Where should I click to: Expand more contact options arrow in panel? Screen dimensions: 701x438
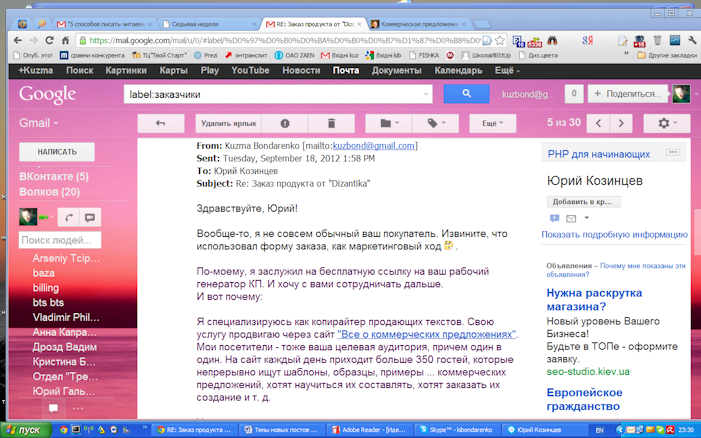point(587,218)
